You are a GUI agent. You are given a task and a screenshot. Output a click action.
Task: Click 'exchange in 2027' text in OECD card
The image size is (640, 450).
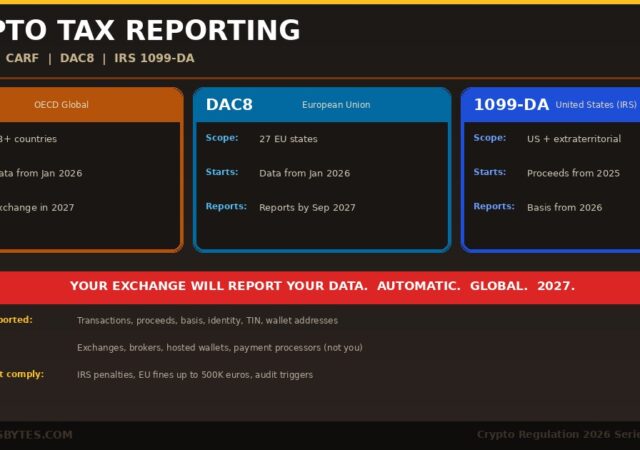tap(36, 207)
